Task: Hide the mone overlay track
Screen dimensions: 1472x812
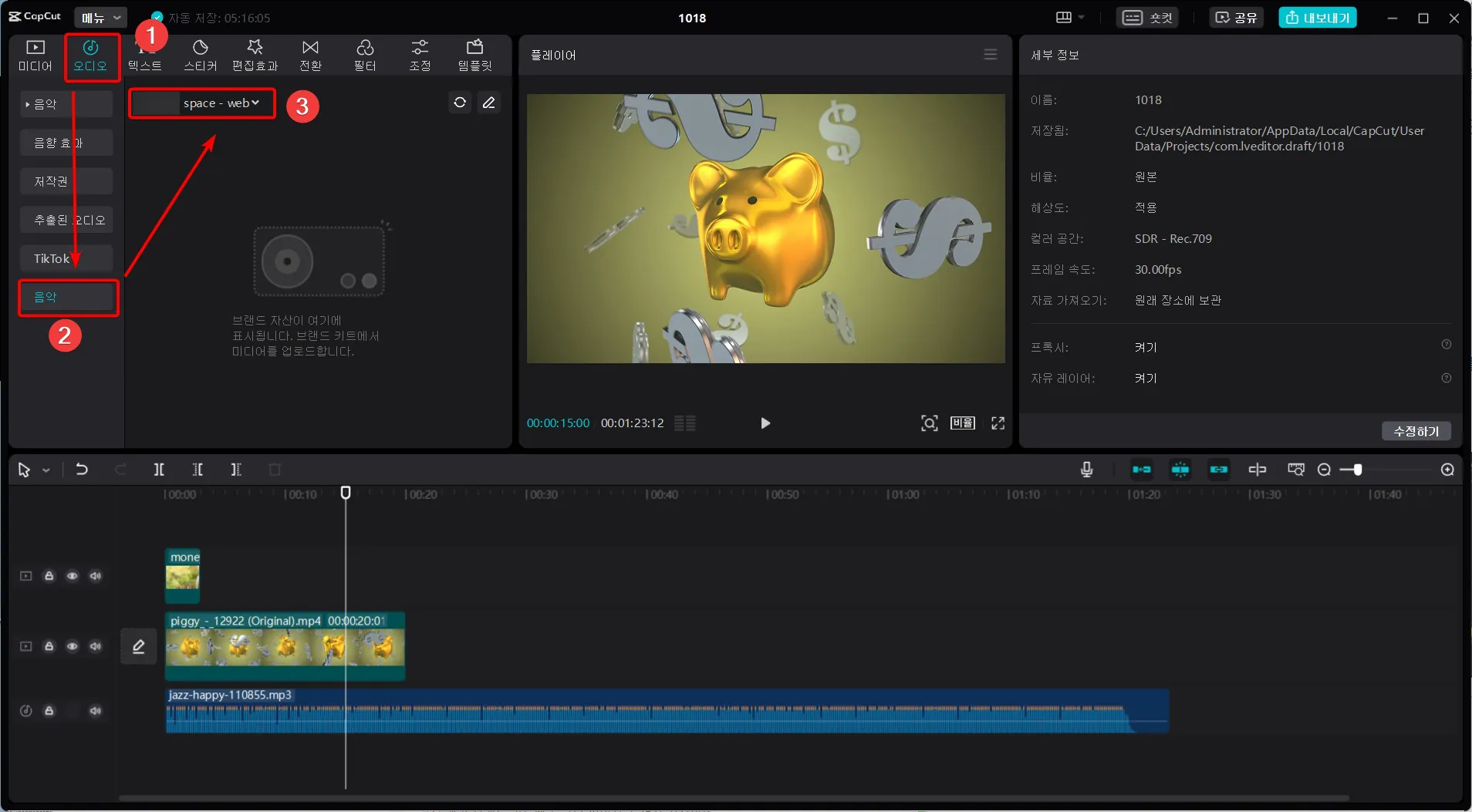Action: (72, 576)
